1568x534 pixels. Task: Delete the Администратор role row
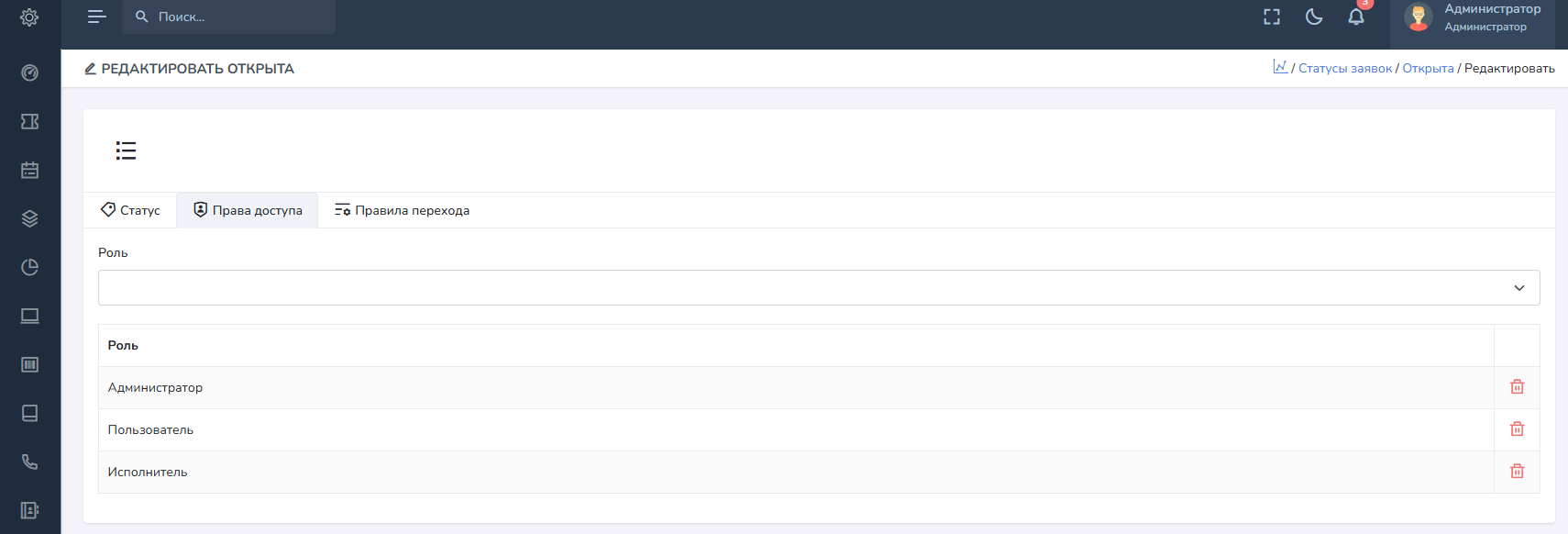1517,387
